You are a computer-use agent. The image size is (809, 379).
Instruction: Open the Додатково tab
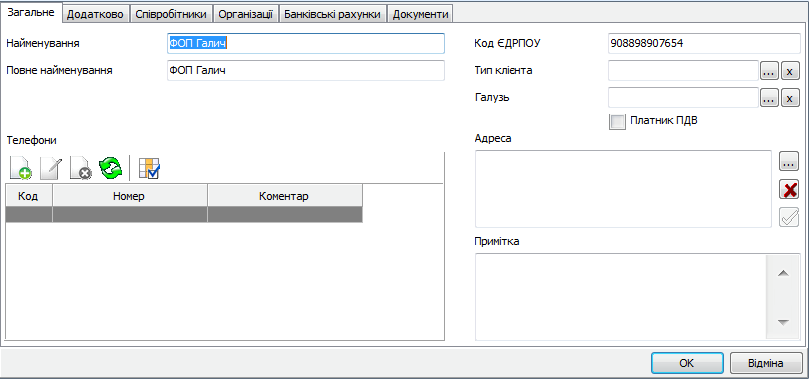[95, 14]
